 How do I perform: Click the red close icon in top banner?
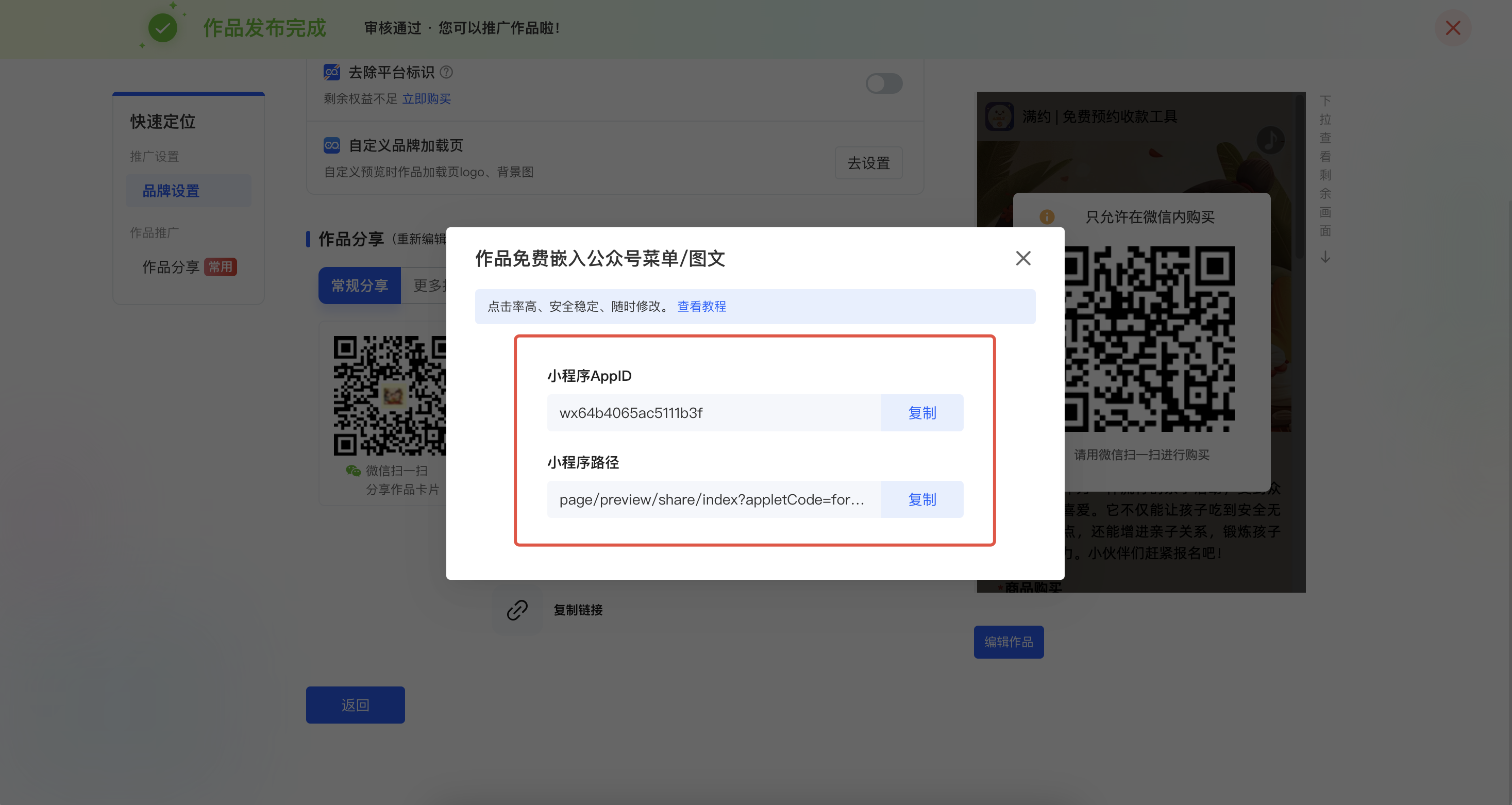pos(1453,28)
